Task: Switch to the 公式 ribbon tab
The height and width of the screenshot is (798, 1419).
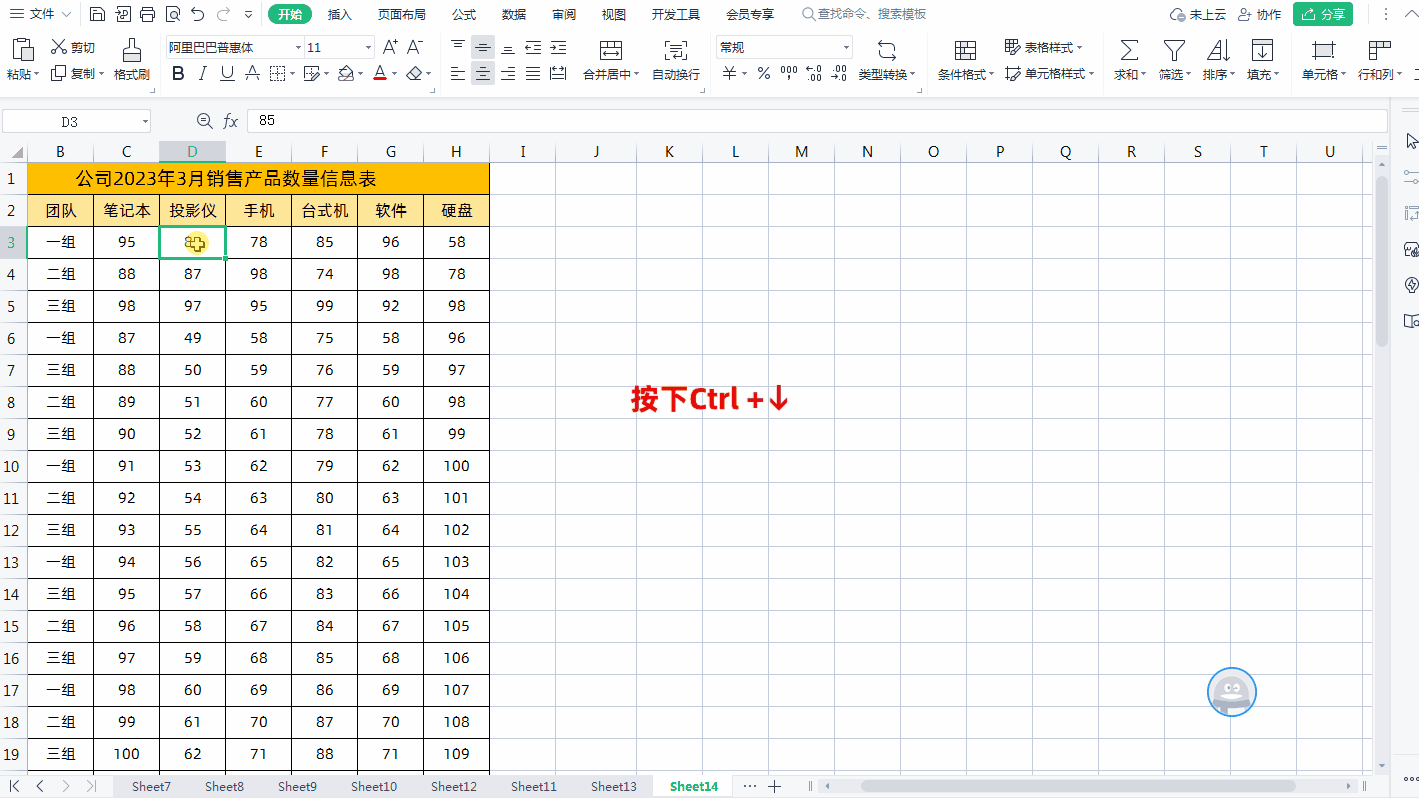Action: click(x=464, y=14)
